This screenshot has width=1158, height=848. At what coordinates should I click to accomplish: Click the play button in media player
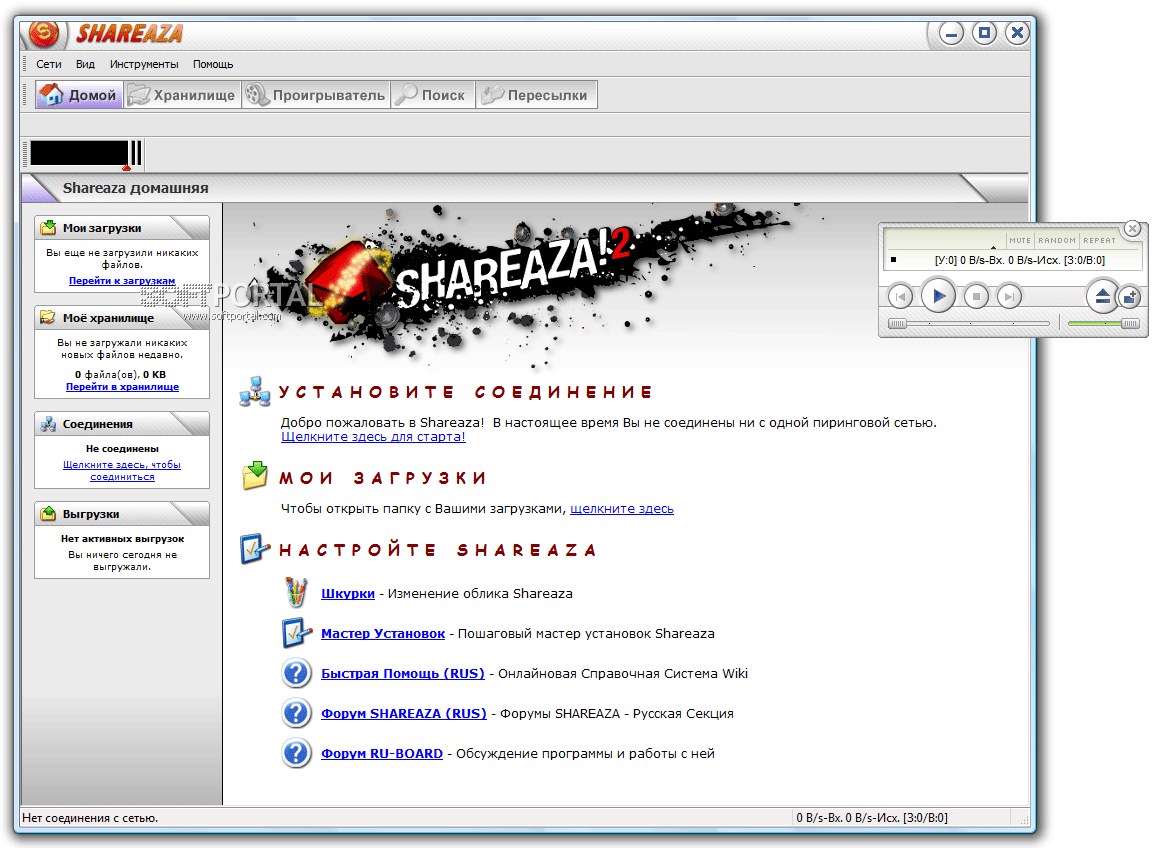[939, 296]
